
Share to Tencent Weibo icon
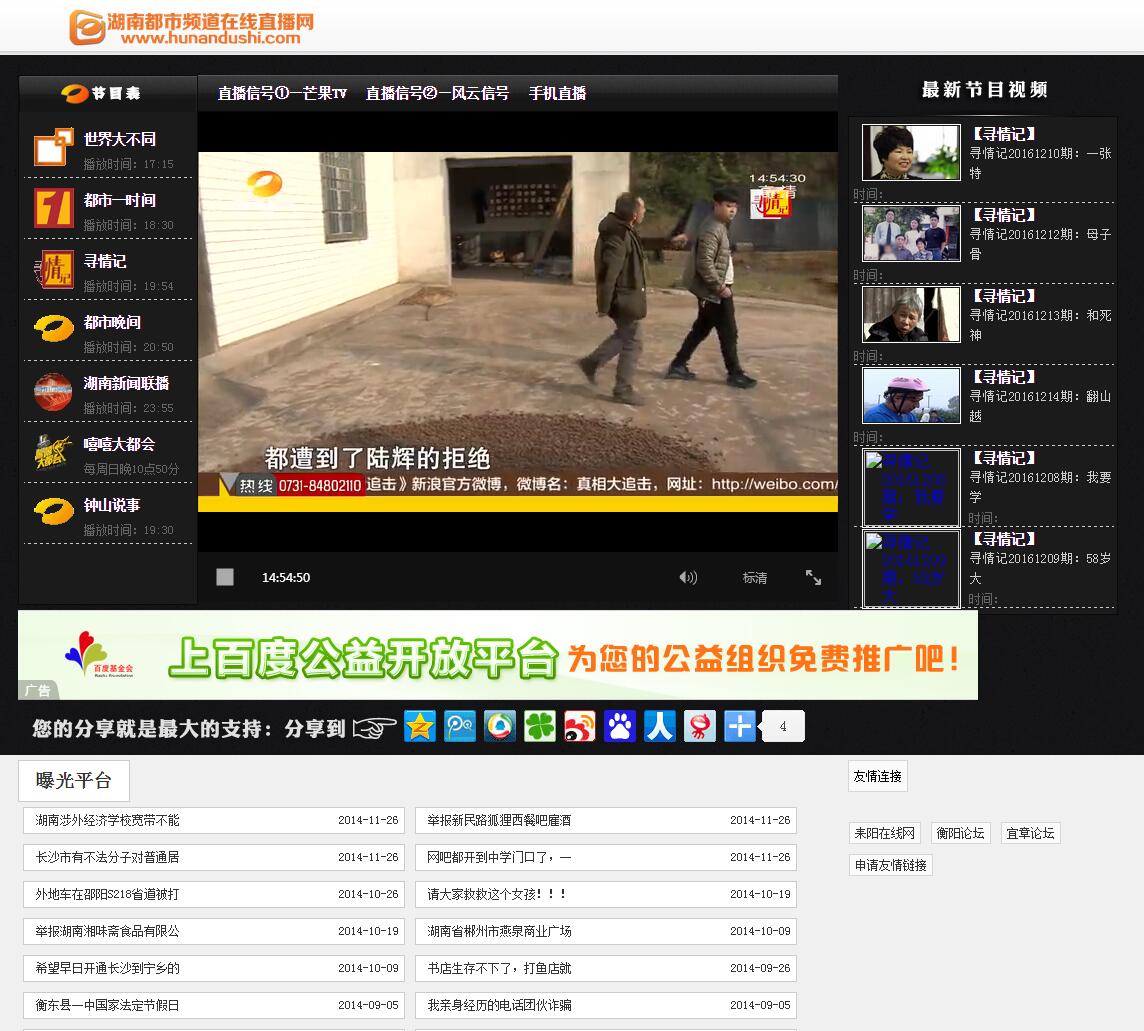coord(460,726)
